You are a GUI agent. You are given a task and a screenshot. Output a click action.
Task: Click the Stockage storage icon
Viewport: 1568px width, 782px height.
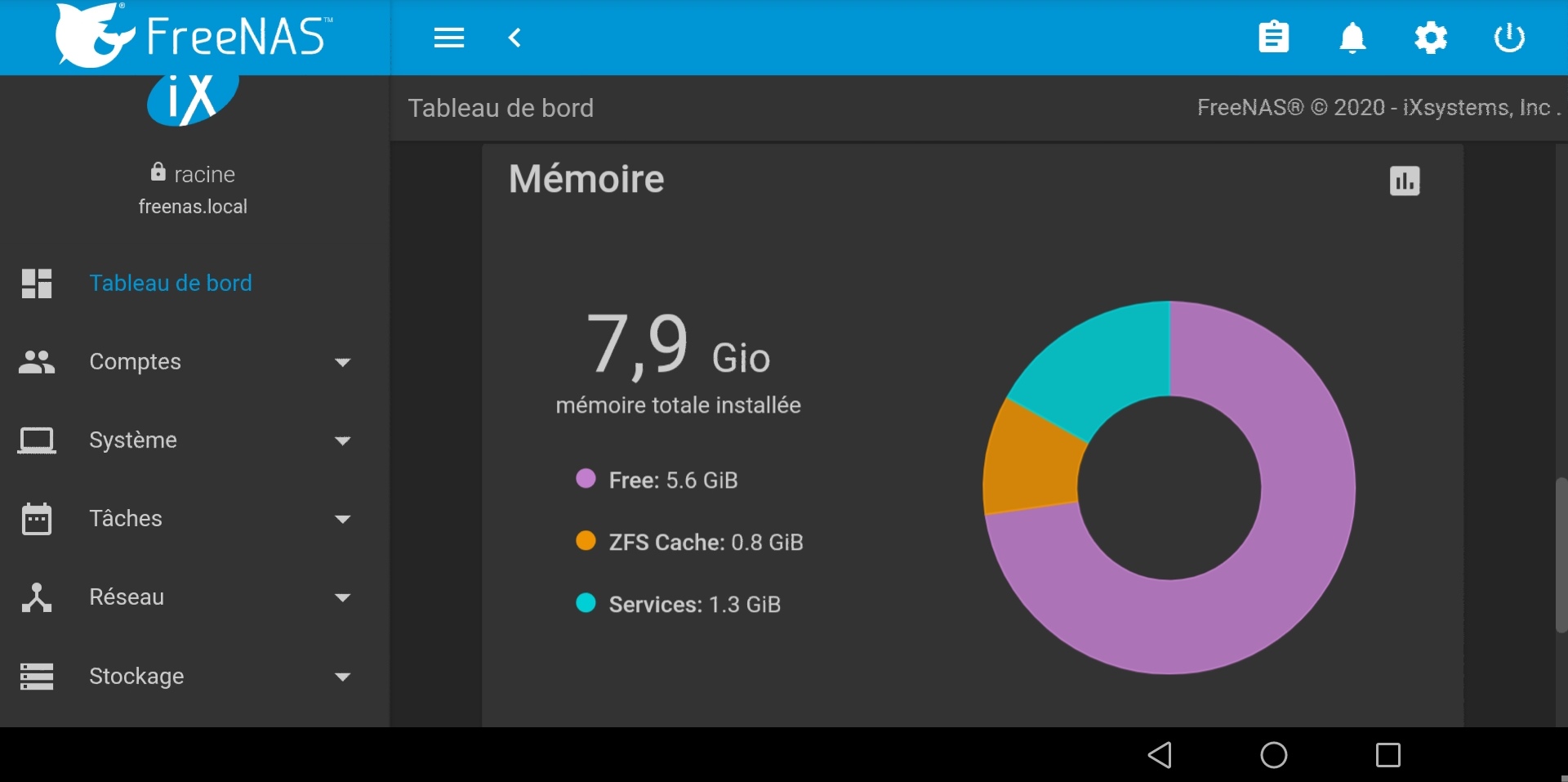pos(37,677)
